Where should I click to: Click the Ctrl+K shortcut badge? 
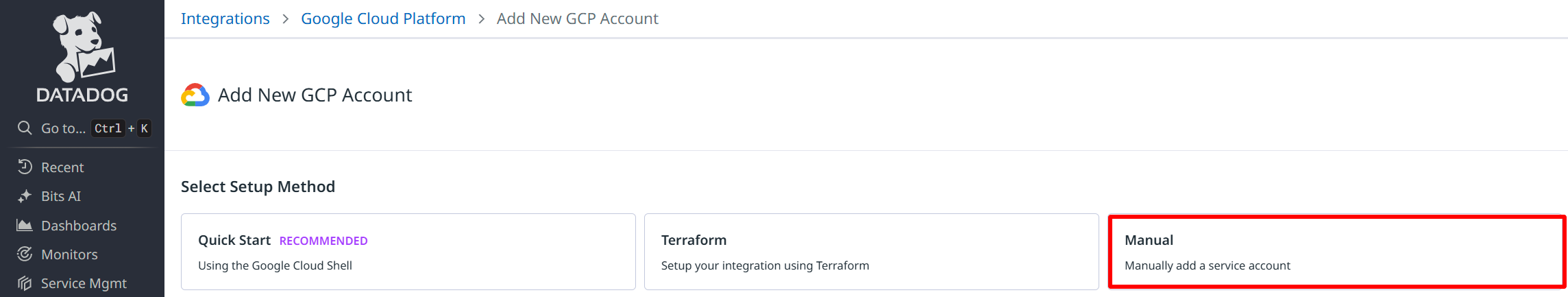(x=122, y=128)
